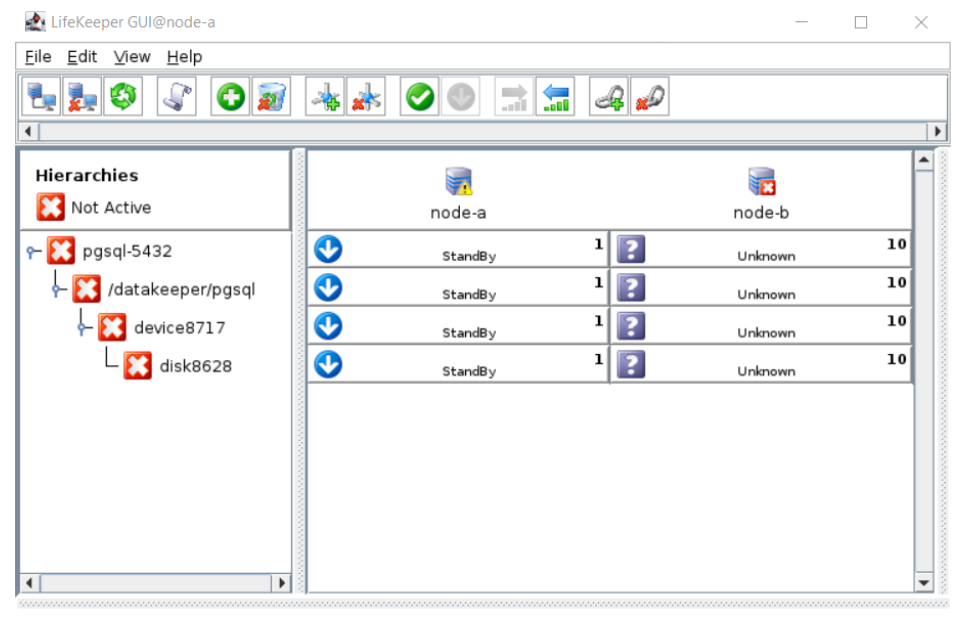Screen dimensions: 970x628
Task: Click the StandBy arrow icon in /datakeeper/pgsql row
Action: [328, 288]
